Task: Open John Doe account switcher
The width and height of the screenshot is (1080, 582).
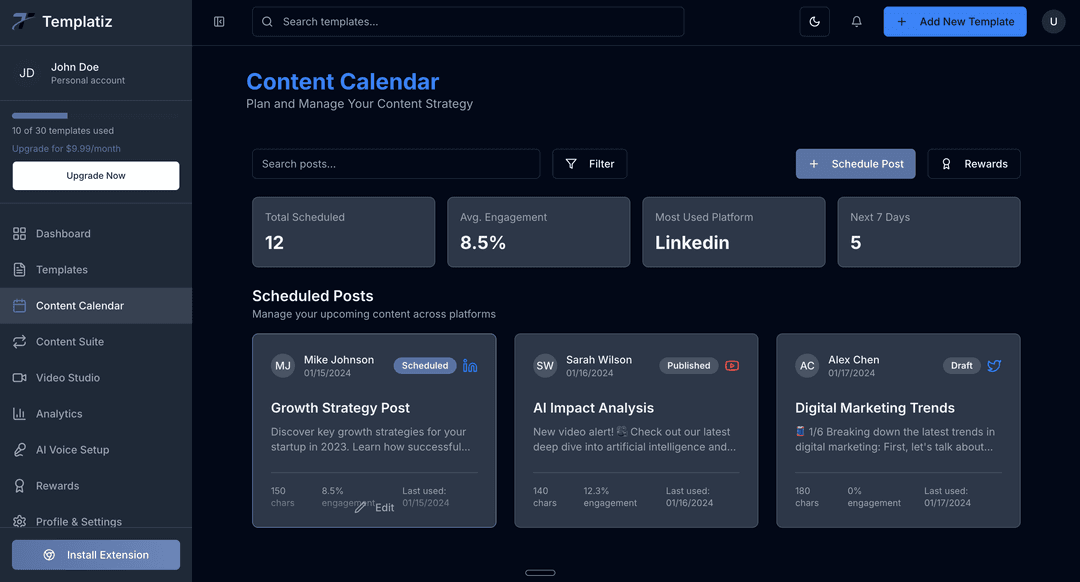Action: click(96, 73)
